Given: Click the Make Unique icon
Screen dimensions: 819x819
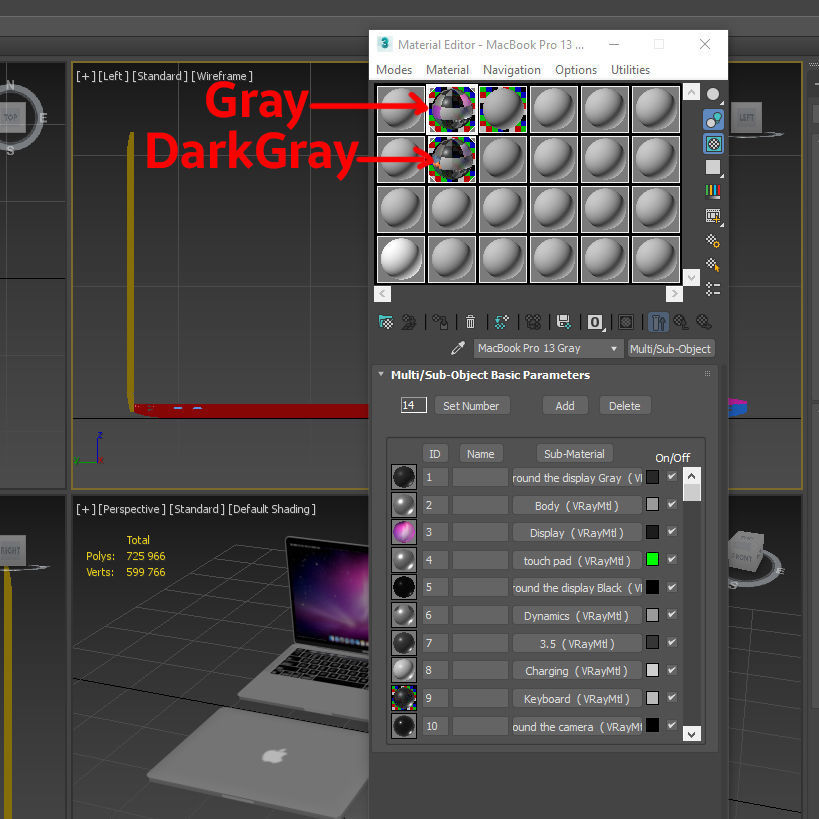Looking at the screenshot, I should pos(533,322).
